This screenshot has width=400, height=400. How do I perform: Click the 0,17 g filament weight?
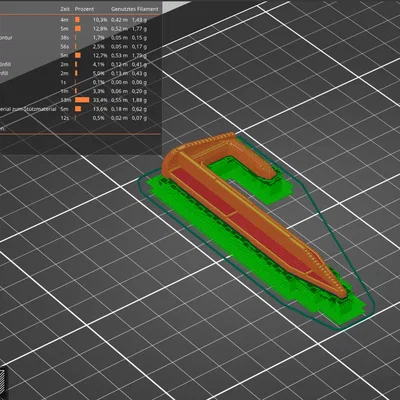point(139,47)
